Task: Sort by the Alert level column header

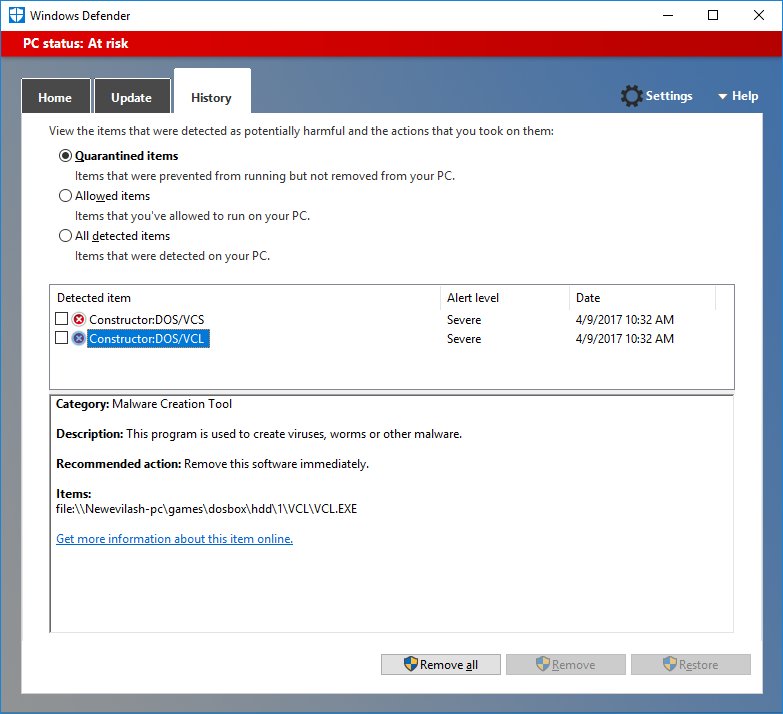Action: tap(505, 298)
